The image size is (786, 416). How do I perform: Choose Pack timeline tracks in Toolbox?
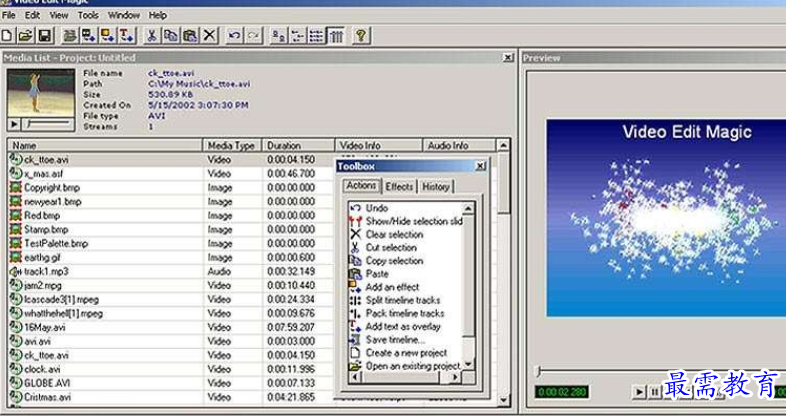(x=397, y=313)
